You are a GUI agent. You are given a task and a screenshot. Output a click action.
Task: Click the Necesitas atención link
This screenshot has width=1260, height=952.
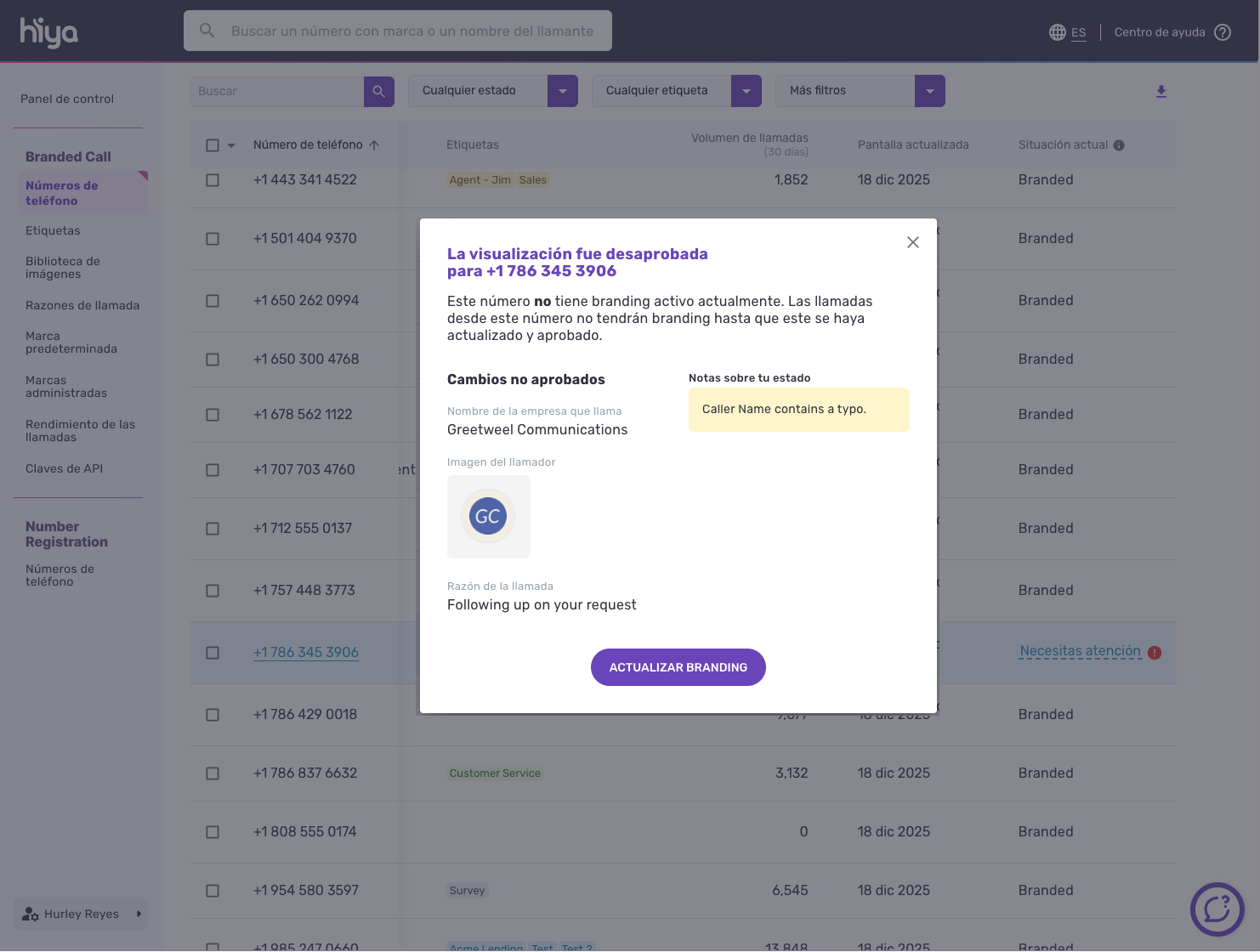point(1080,651)
